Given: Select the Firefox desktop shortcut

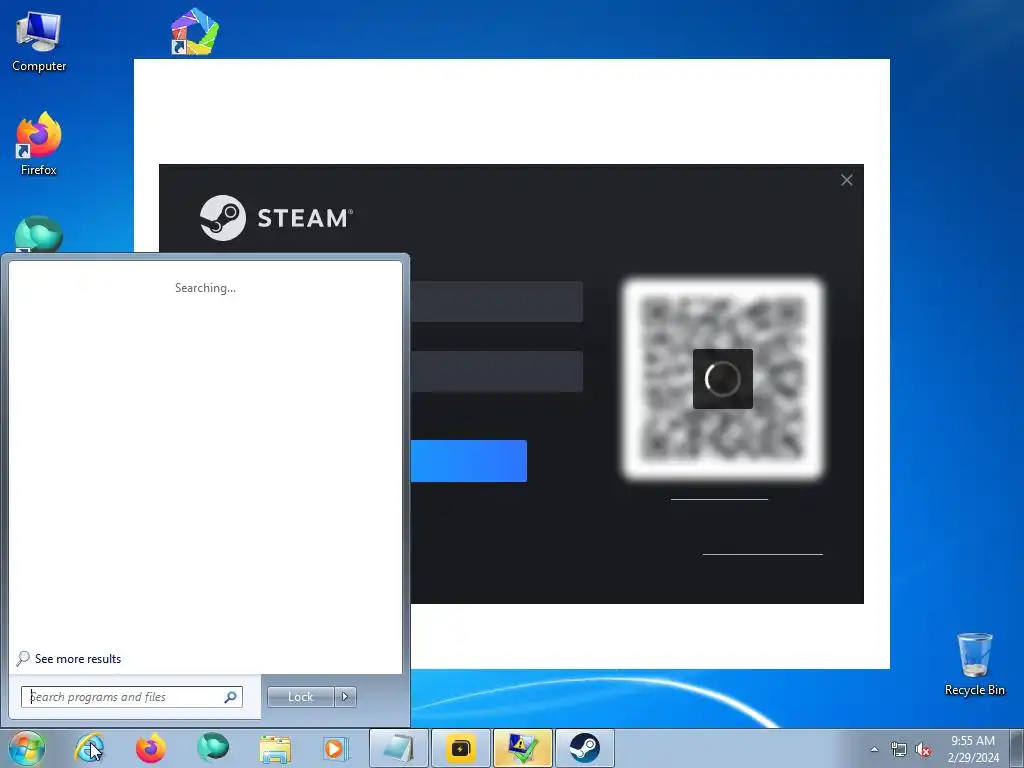Looking at the screenshot, I should (39, 144).
